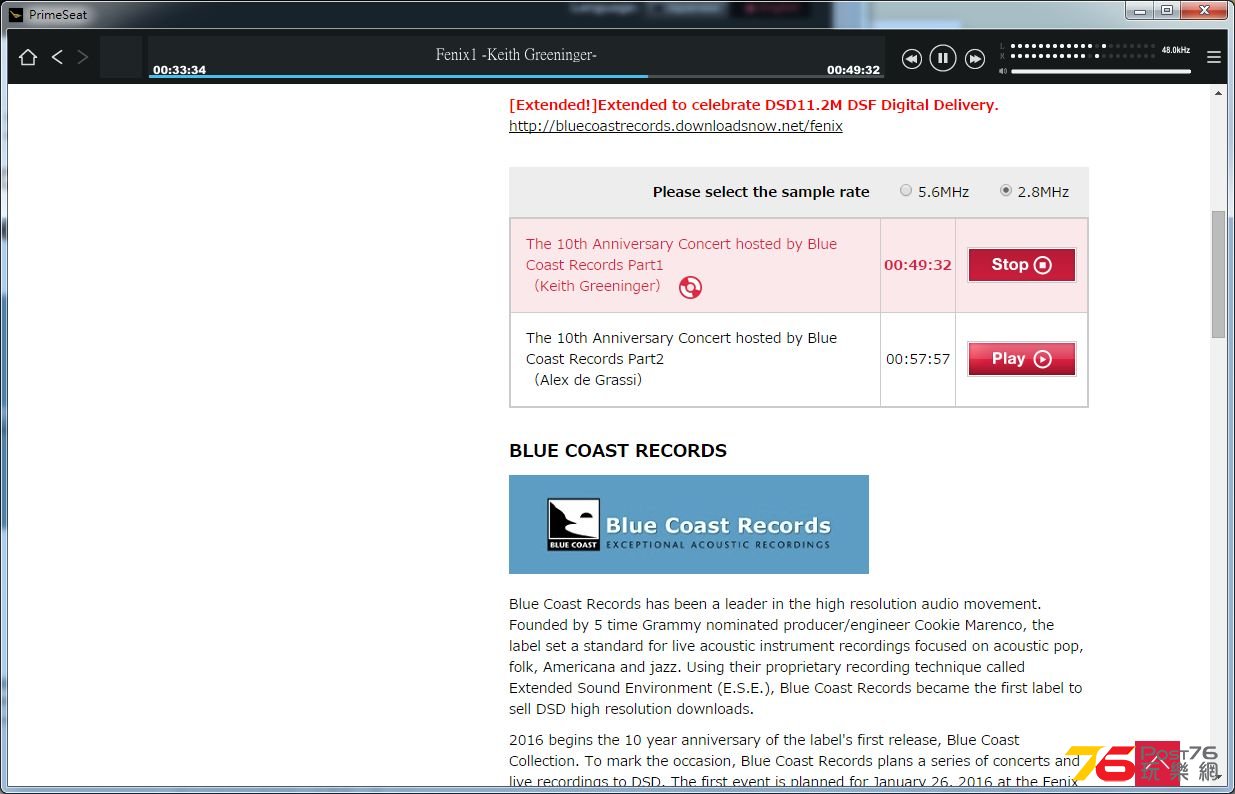Seek within the playback progress bar

point(515,76)
